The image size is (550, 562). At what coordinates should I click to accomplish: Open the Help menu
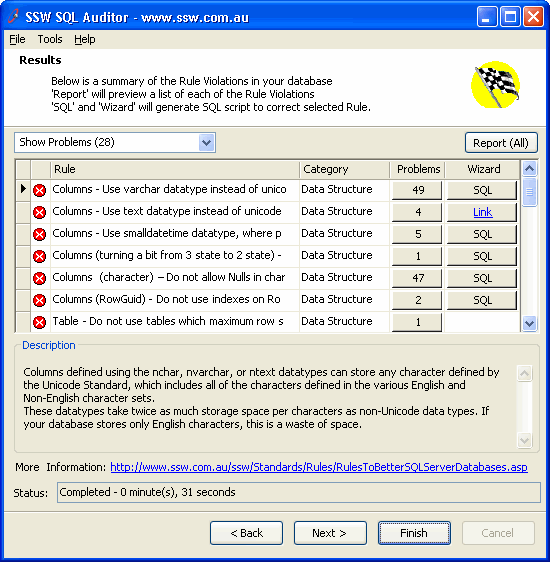[85, 39]
